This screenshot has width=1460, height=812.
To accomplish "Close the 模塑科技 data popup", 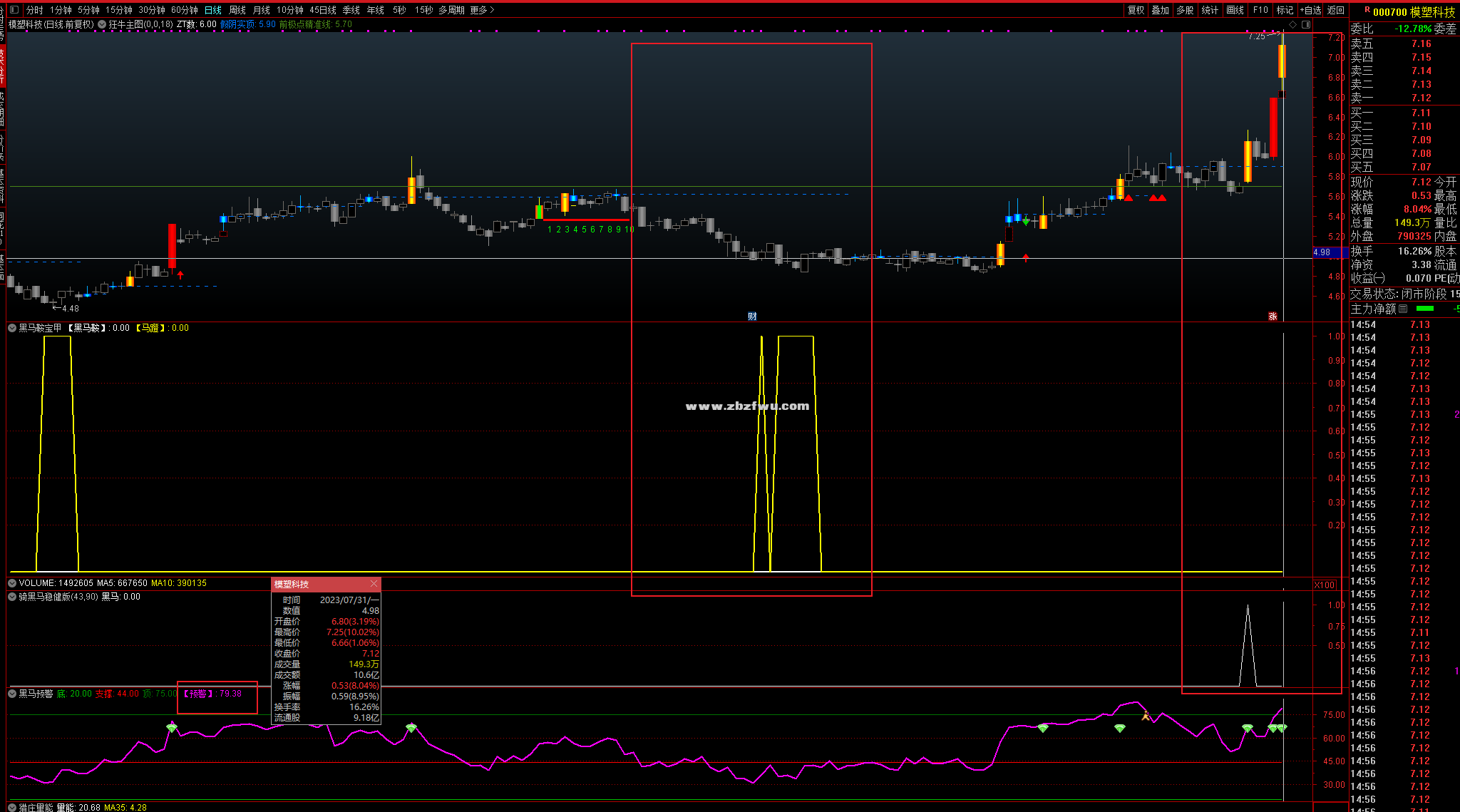I will pos(374,584).
